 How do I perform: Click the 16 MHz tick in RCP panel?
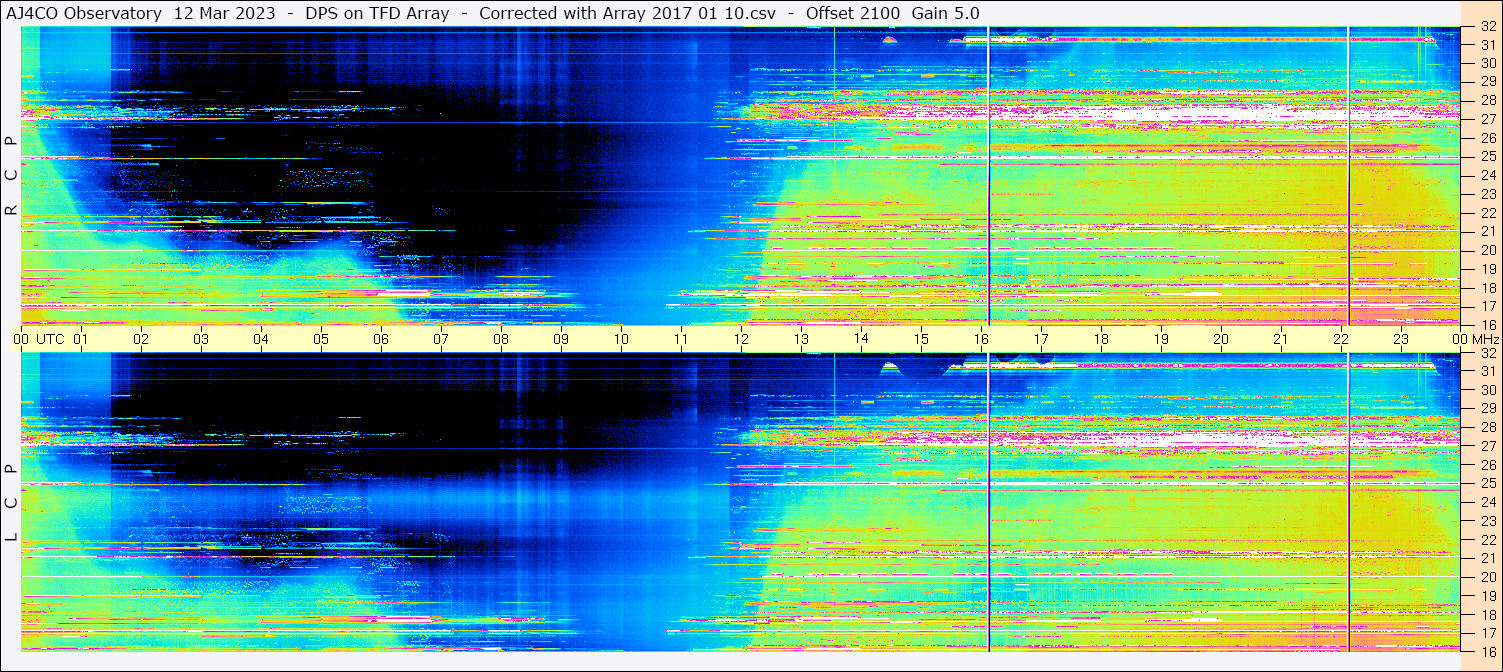pyautogui.click(x=1487, y=324)
